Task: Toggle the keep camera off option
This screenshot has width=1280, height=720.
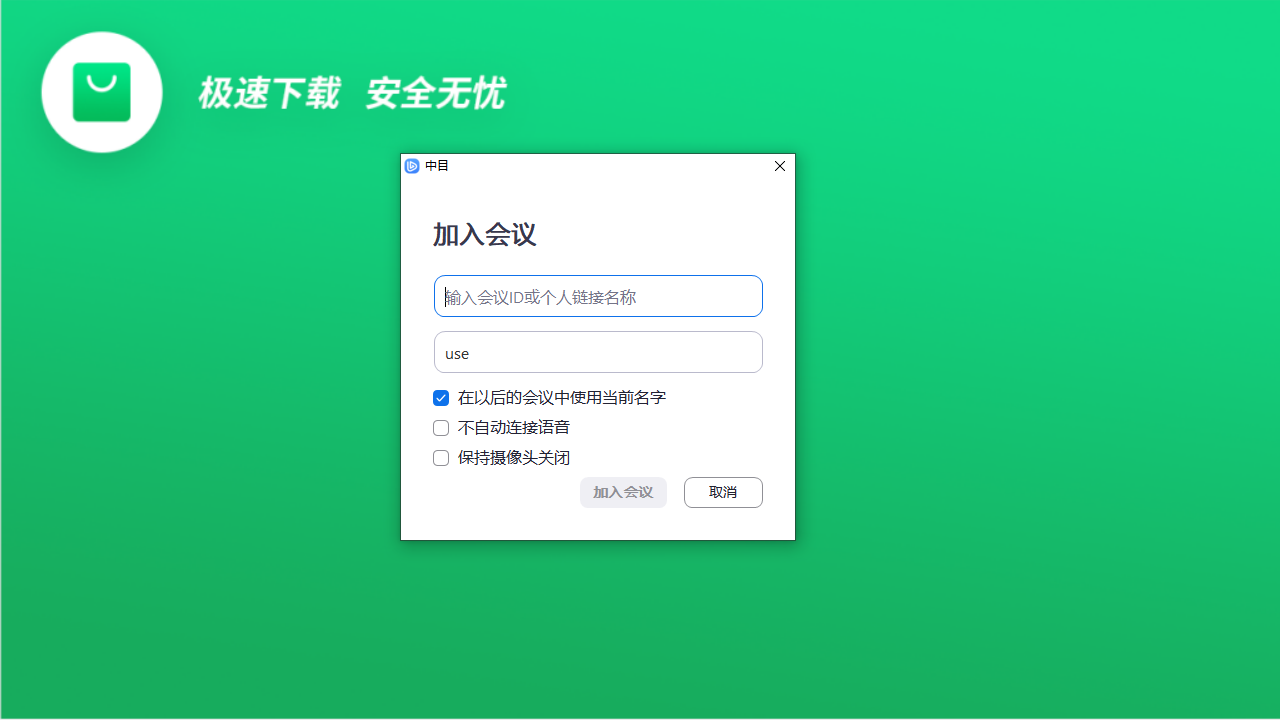Action: click(x=441, y=458)
